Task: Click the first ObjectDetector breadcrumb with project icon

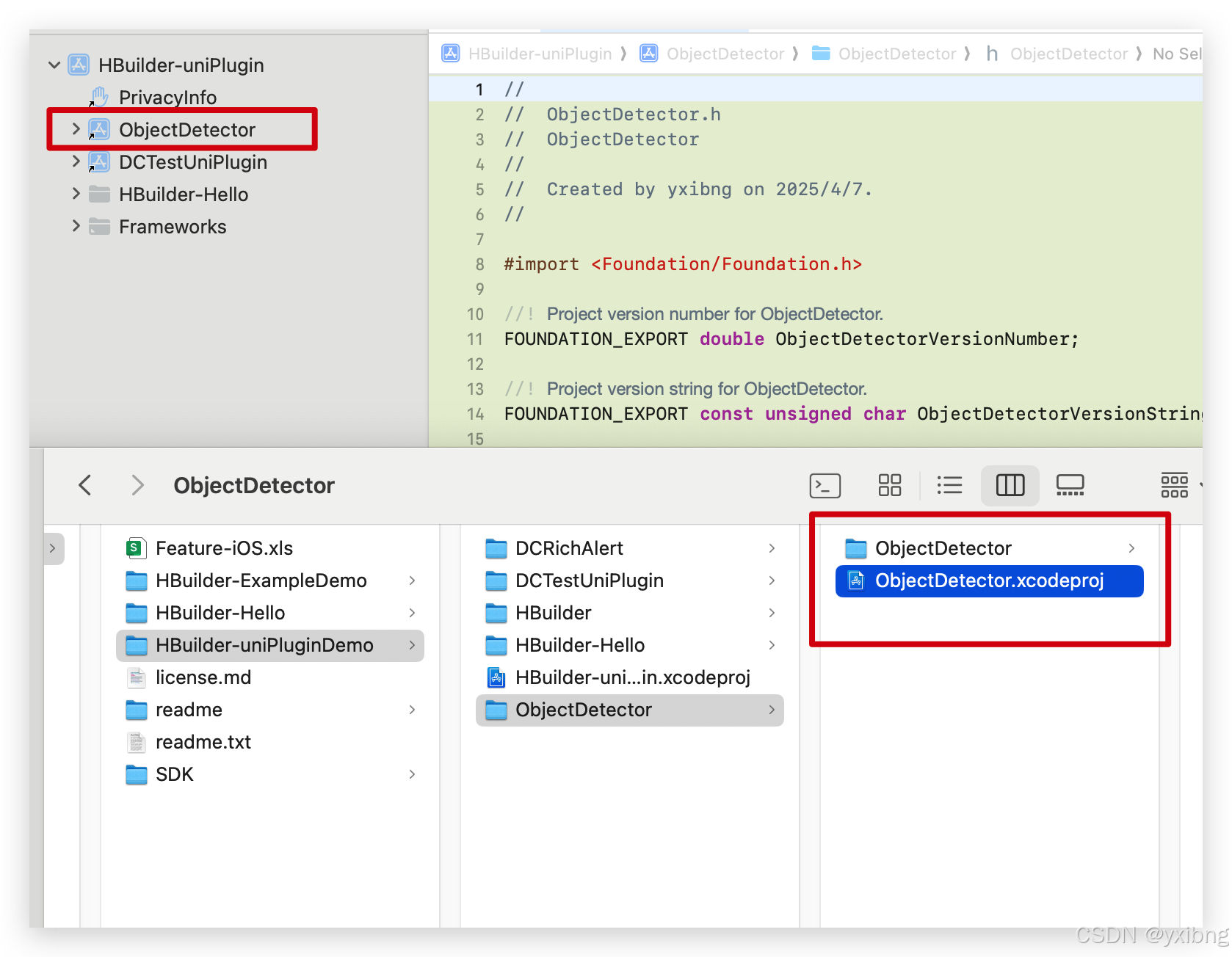Action: (725, 54)
